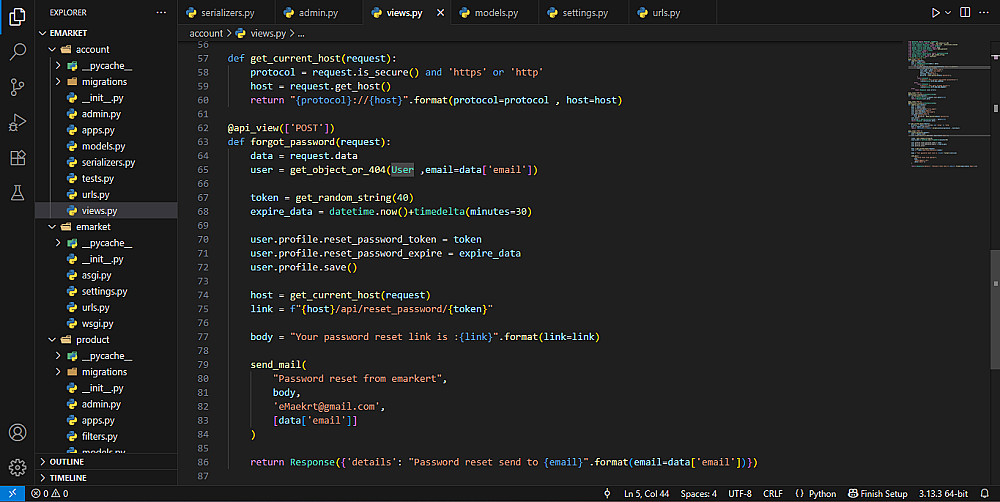Click Ln 5, Col 44 status
Screen dimensions: 1000x502
[x=646, y=494]
